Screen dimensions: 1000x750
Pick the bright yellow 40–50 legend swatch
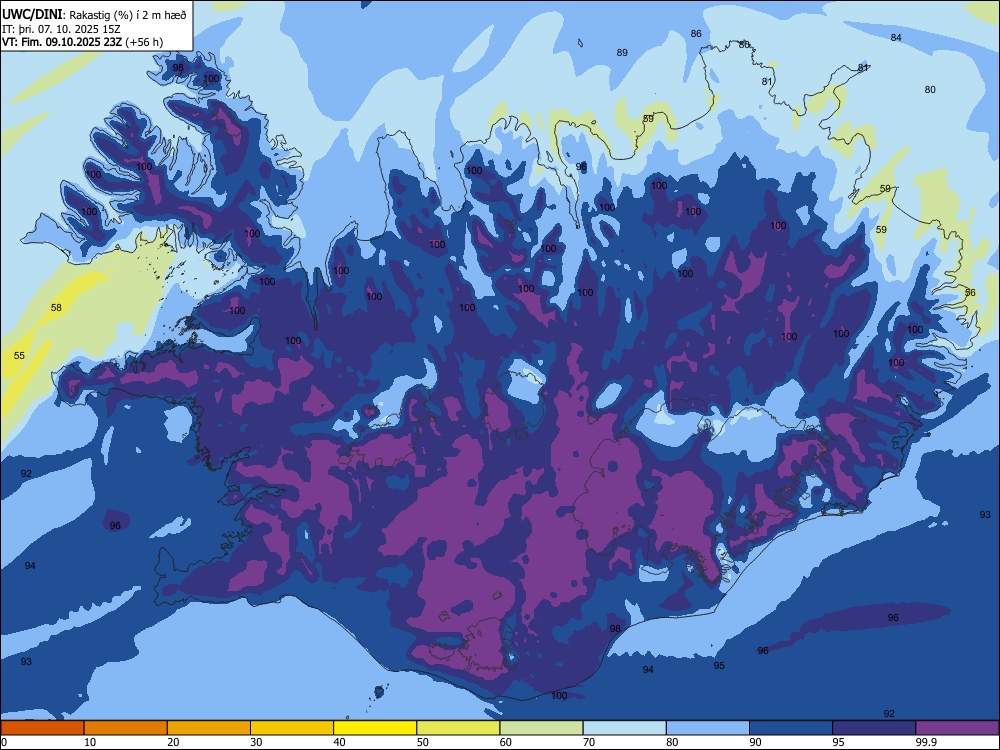pyautogui.click(x=375, y=728)
